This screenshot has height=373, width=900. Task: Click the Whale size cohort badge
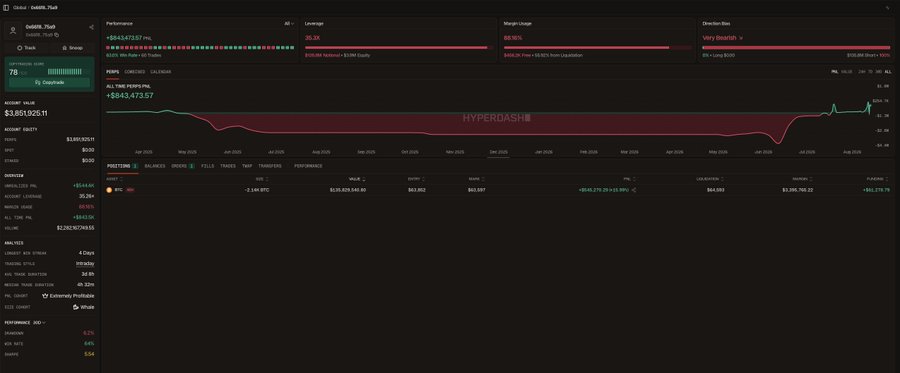pyautogui.click(x=83, y=307)
